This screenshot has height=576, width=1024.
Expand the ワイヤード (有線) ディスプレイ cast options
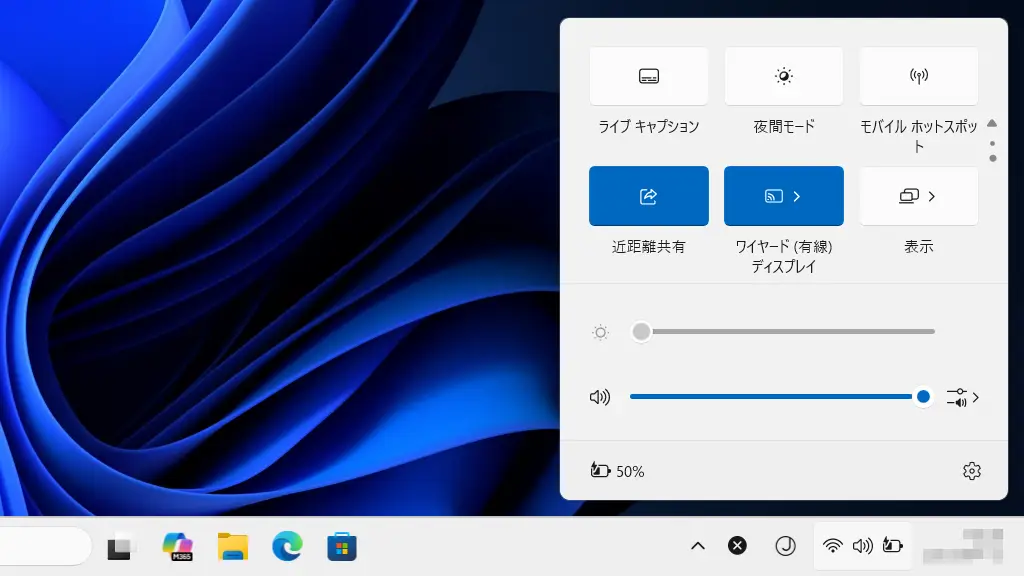pyautogui.click(x=797, y=197)
